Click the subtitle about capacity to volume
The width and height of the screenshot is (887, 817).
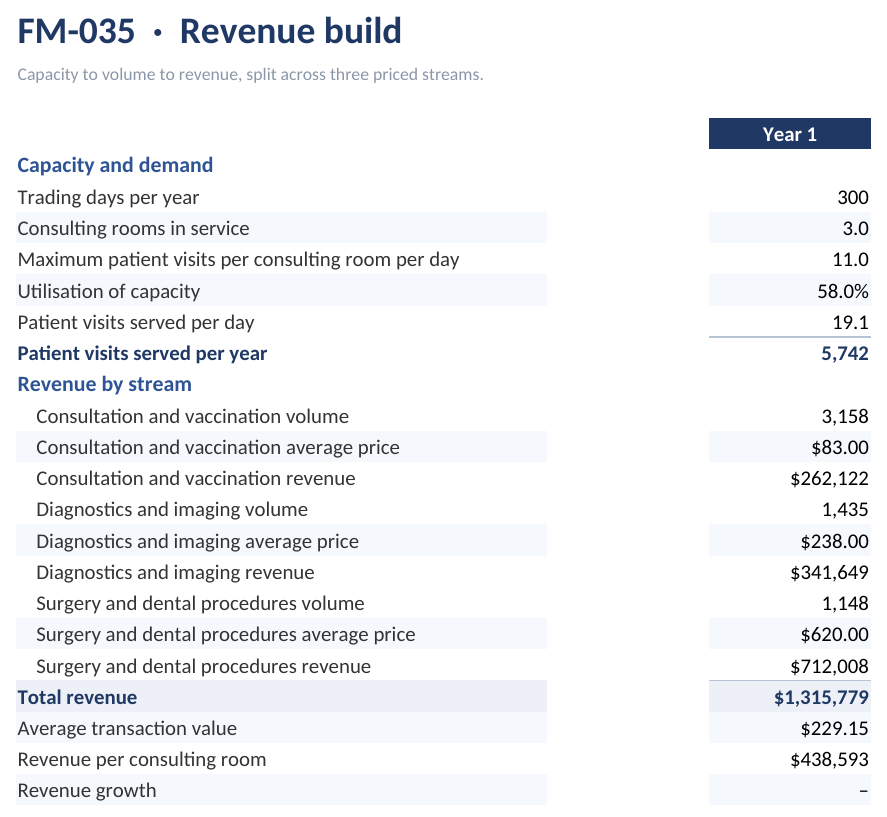tap(250, 75)
